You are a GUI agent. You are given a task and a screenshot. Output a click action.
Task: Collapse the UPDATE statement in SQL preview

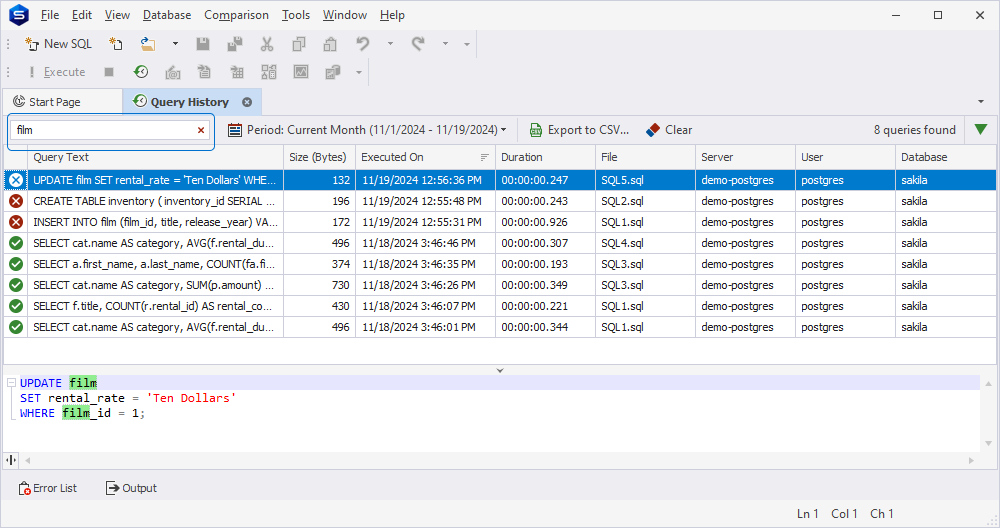[x=11, y=383]
